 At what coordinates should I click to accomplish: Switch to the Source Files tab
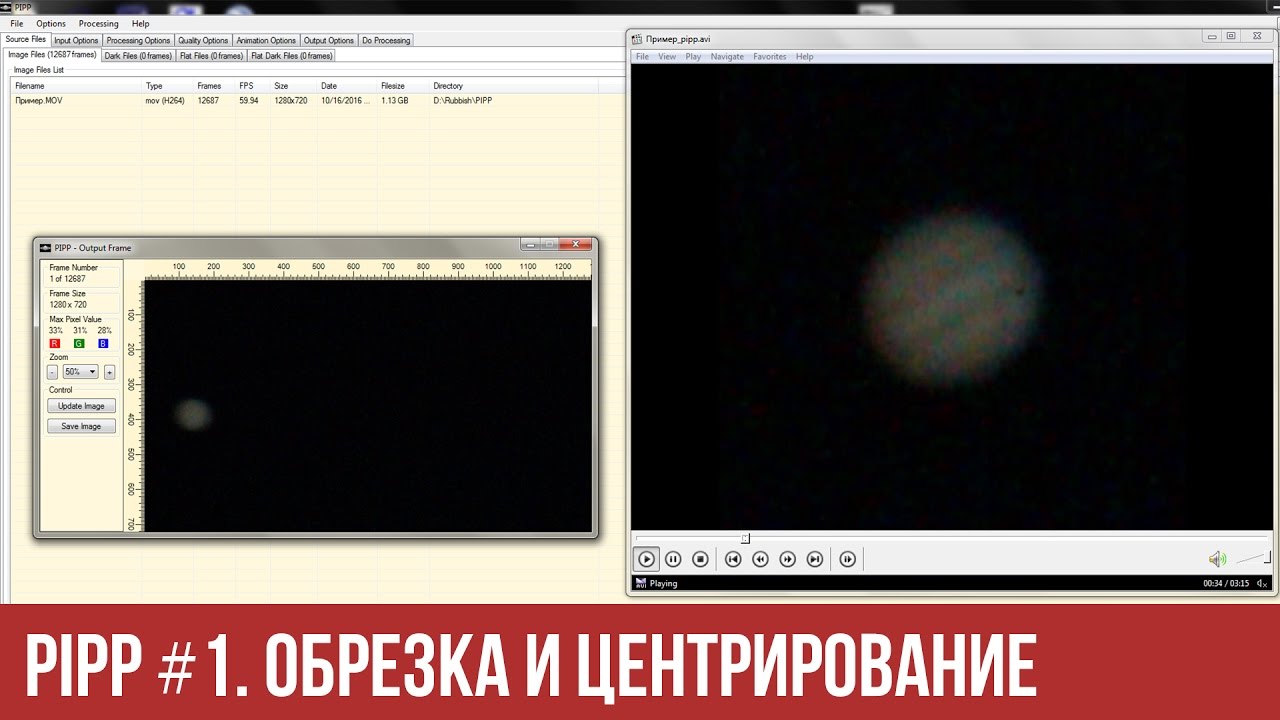26,40
